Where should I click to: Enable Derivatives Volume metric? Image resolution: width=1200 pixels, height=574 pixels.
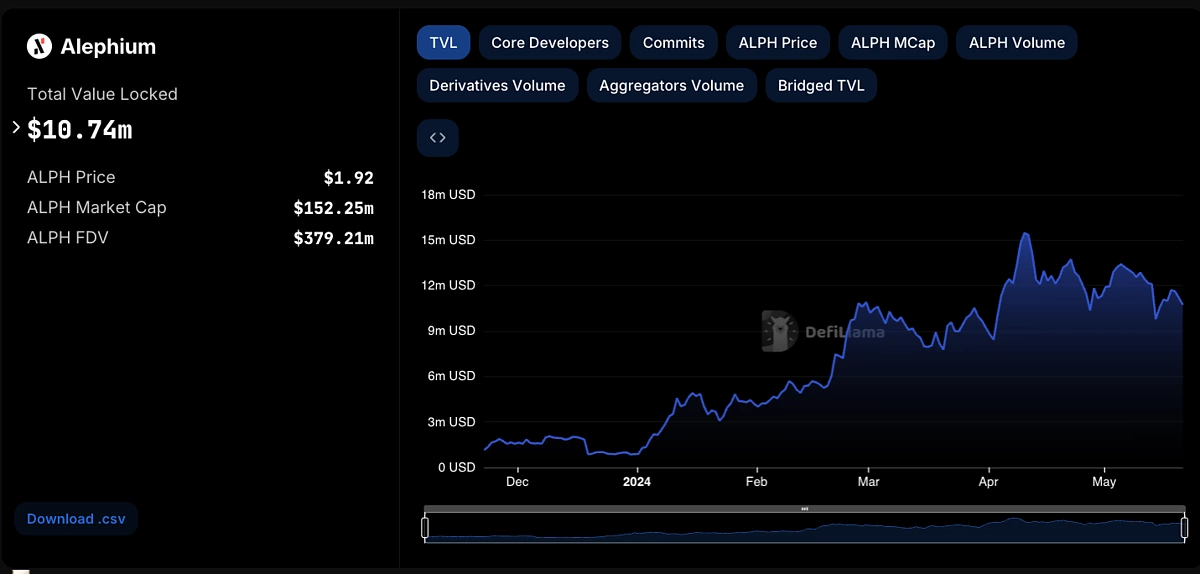pyautogui.click(x=497, y=85)
